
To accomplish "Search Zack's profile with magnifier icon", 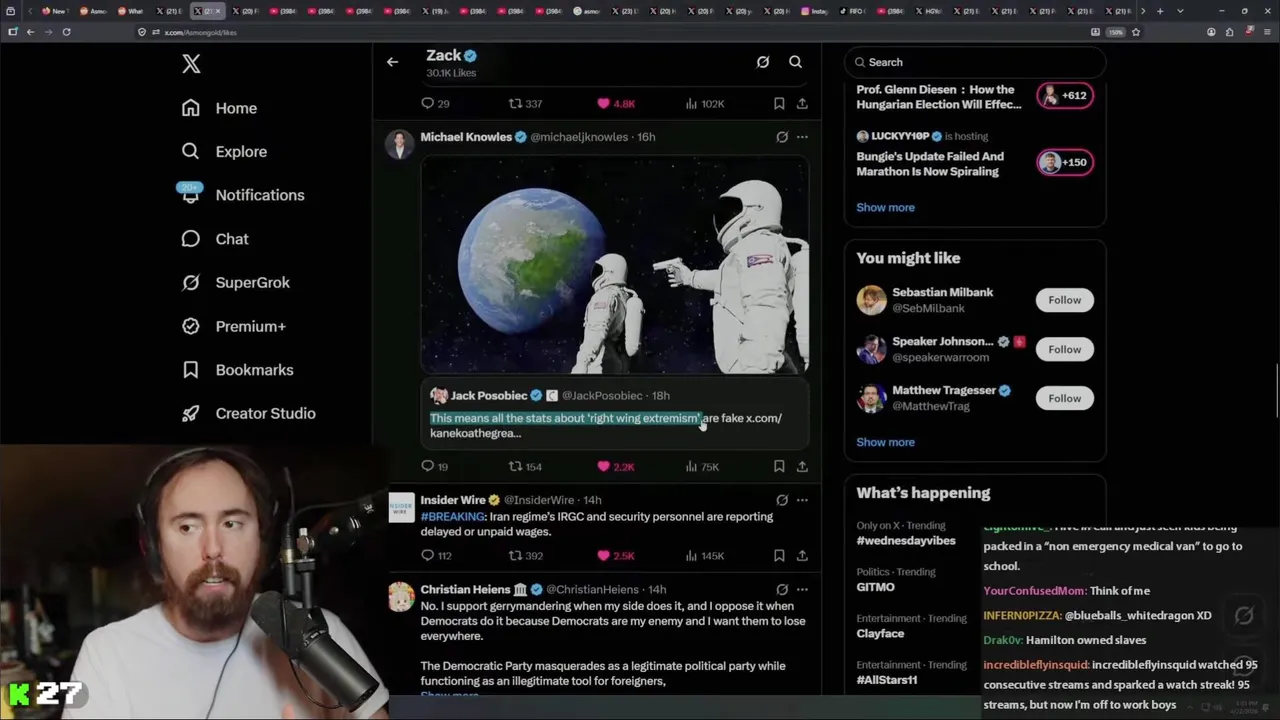I will click(796, 62).
